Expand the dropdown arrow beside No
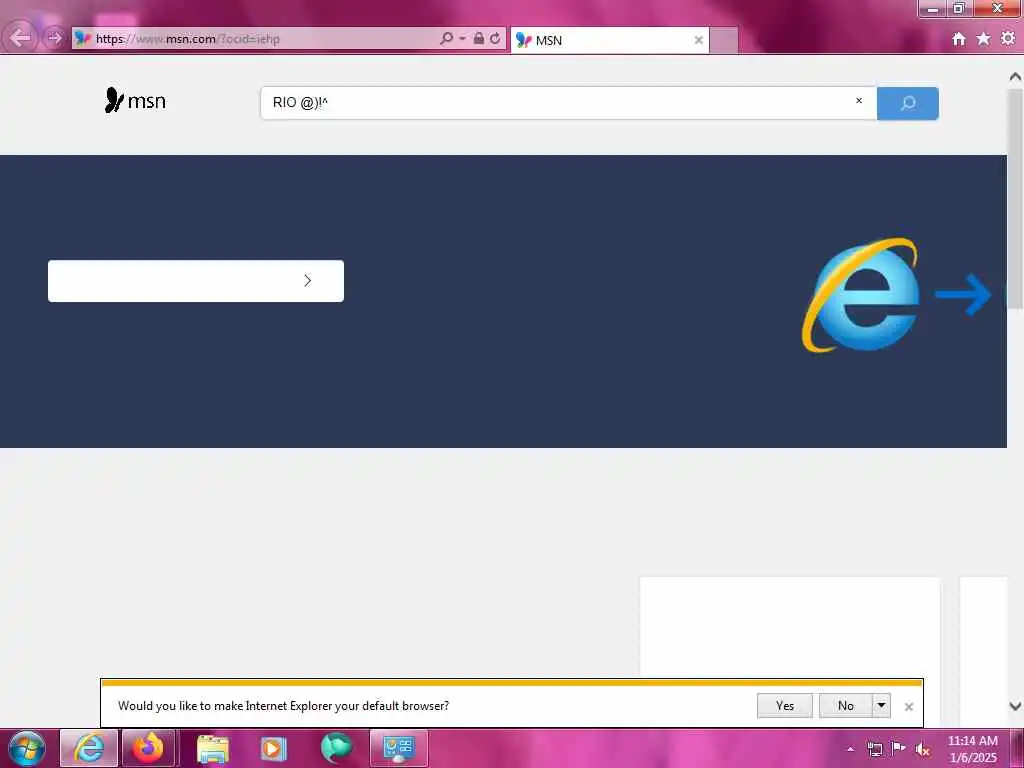This screenshot has height=768, width=1024. (x=882, y=705)
